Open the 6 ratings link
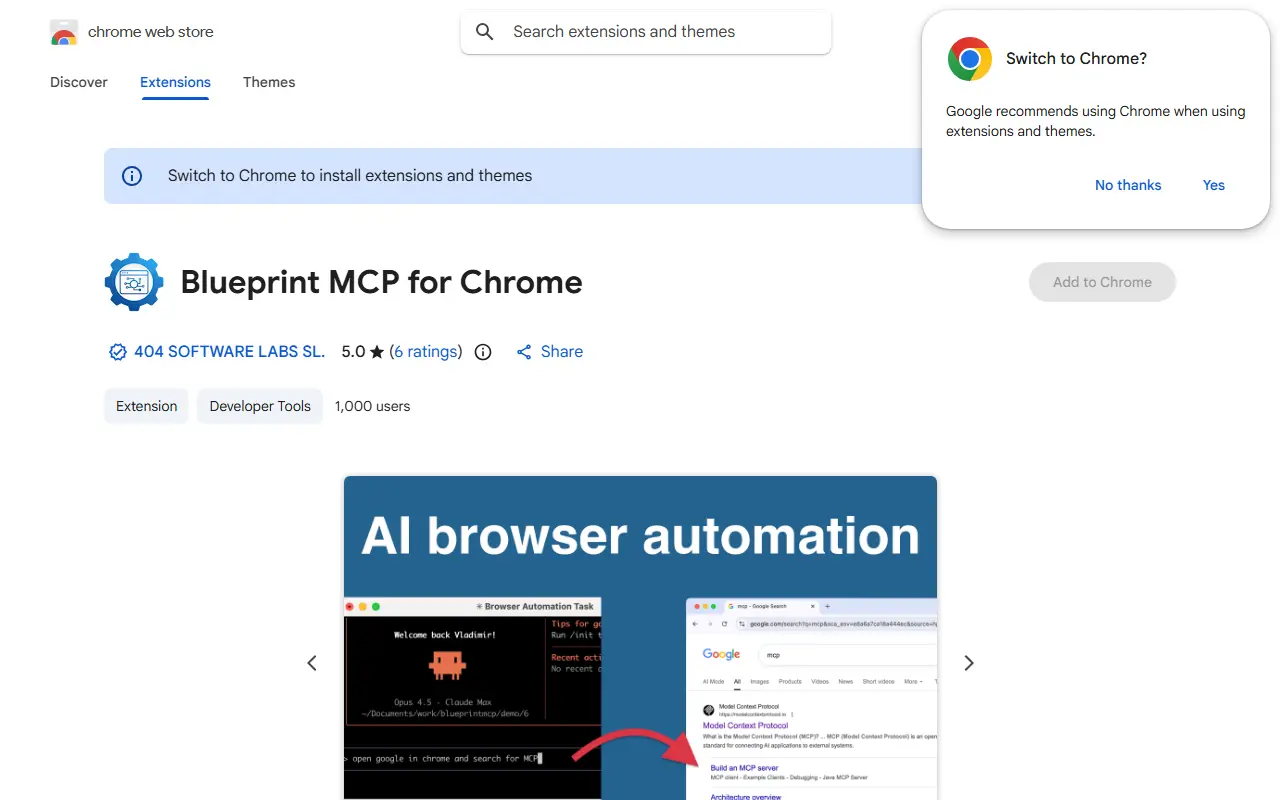The image size is (1280, 800). [428, 352]
